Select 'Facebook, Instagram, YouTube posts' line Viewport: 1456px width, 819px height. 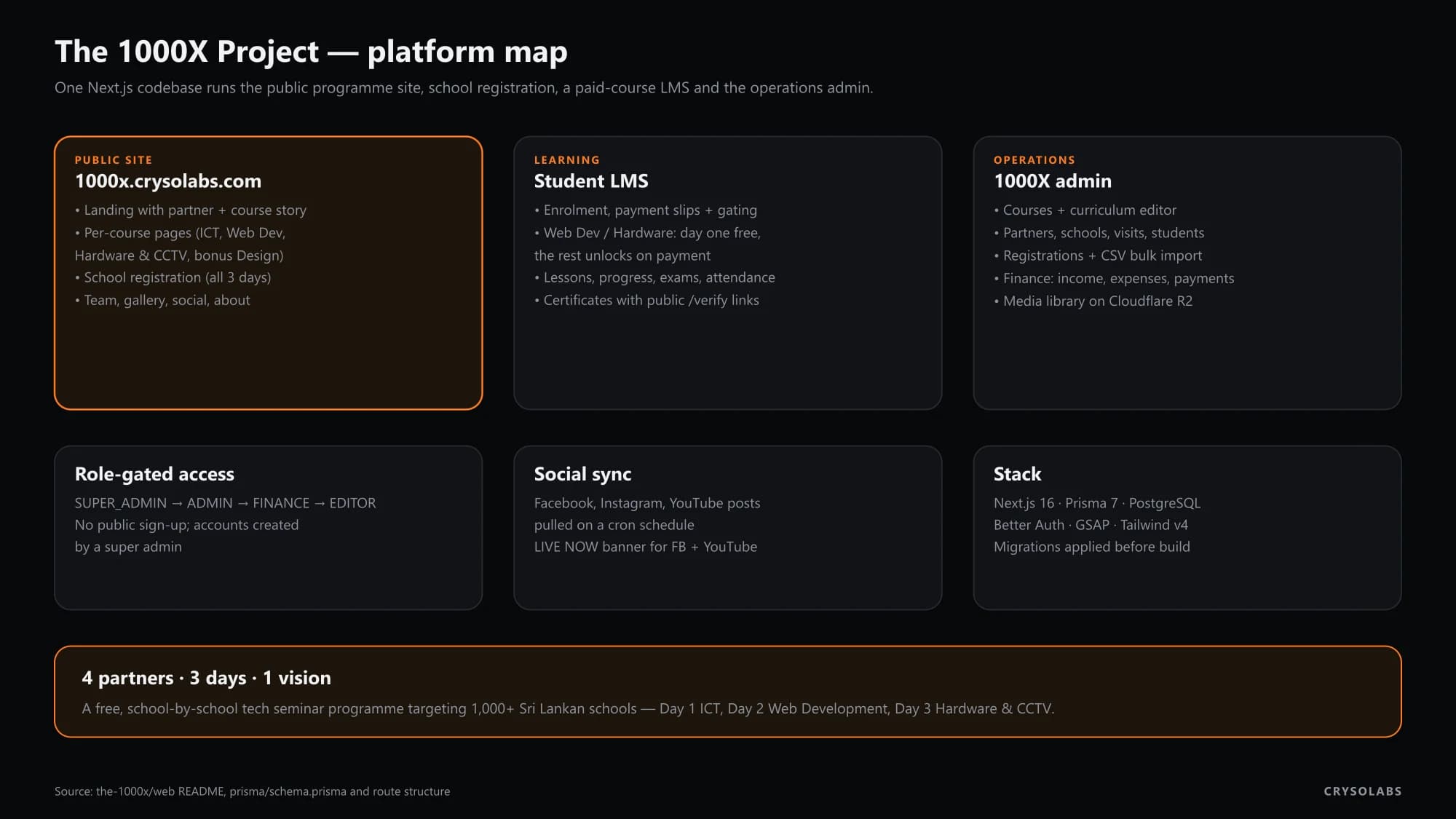click(x=647, y=503)
